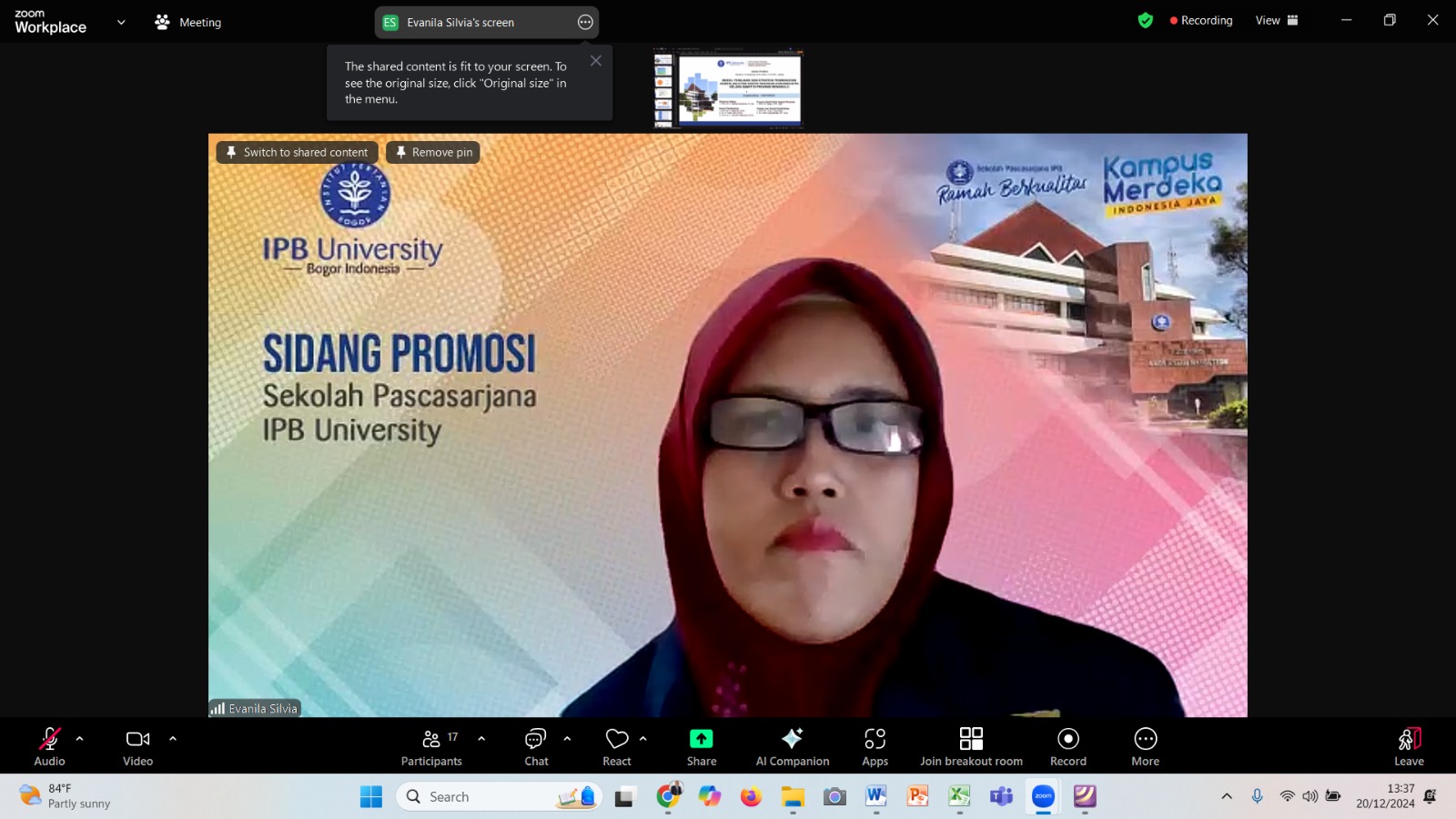Open Task View from taskbar
Viewport: 1456px width, 819px height.
pos(624,797)
